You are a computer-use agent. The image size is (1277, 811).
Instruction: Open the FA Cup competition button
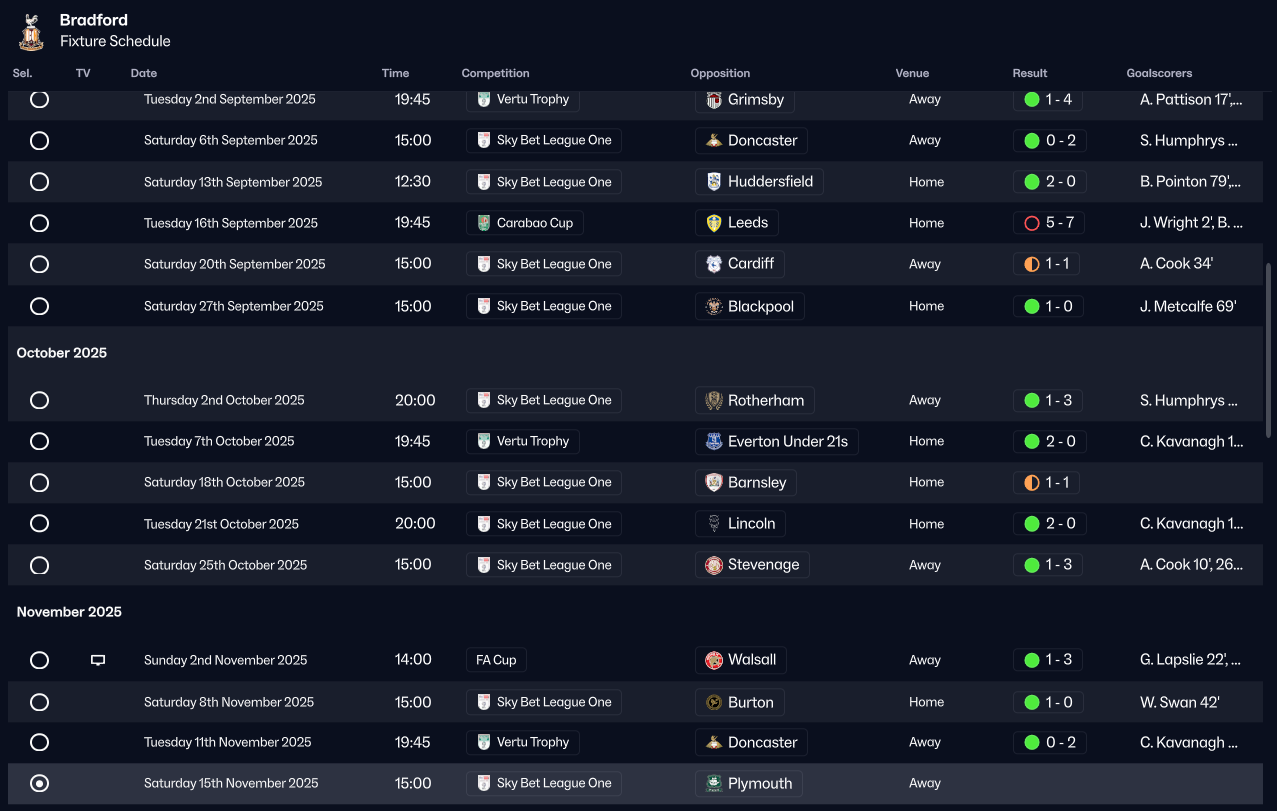tap(496, 660)
